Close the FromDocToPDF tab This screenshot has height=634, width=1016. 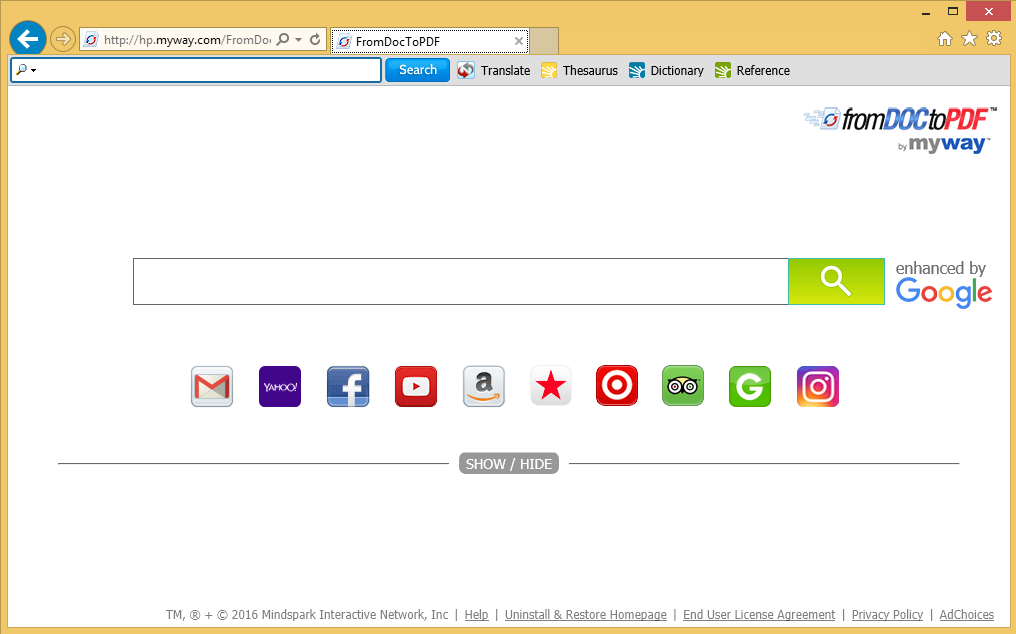[x=518, y=41]
